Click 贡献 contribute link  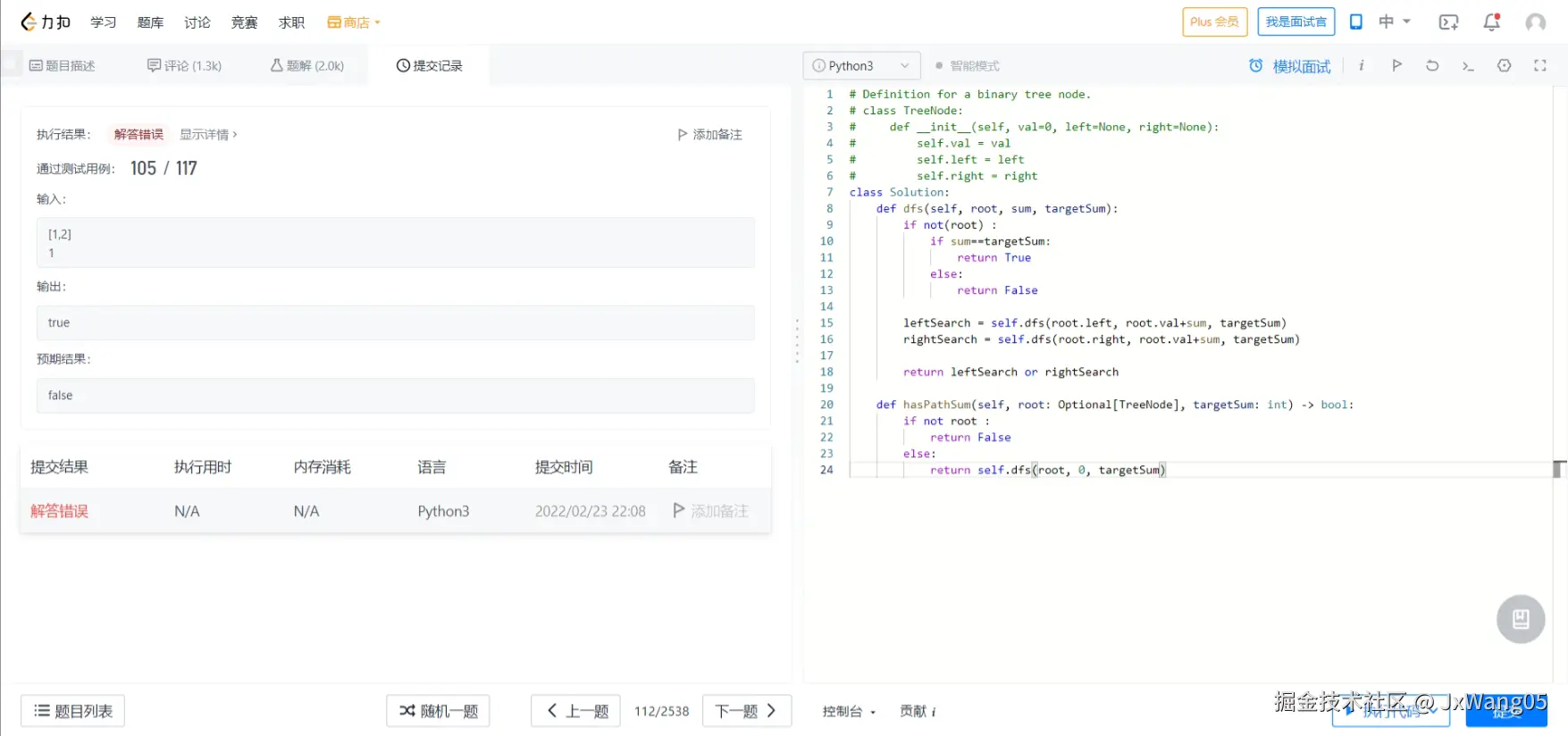point(913,712)
